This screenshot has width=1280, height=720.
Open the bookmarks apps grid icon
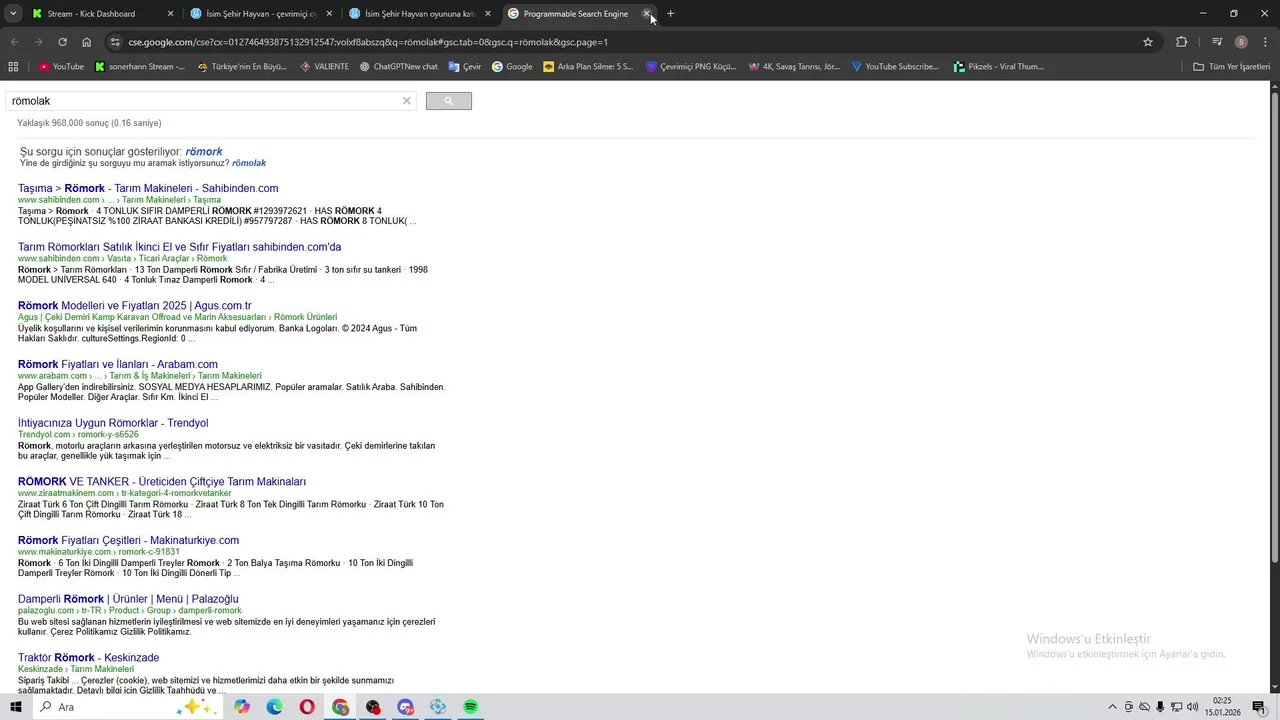click(13, 67)
